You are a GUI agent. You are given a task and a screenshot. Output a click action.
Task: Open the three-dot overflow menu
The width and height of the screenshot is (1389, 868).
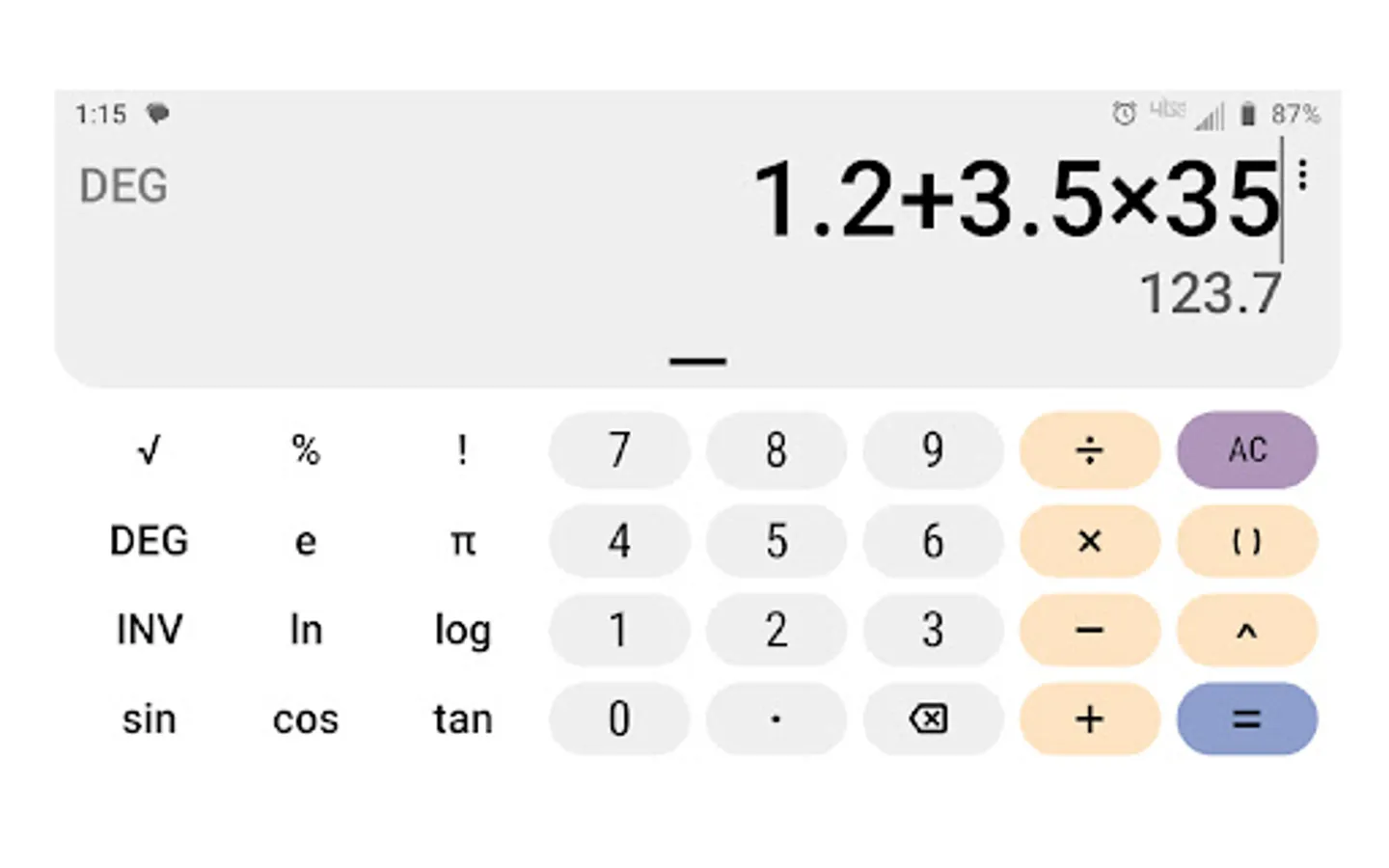tap(1303, 176)
